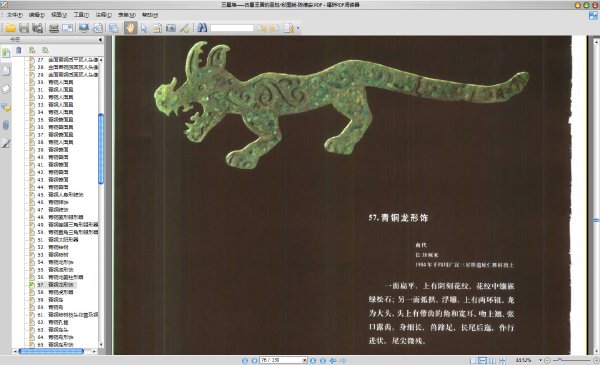Screen dimensions: 600x365
Task: Switch to continuous page layout icon
Action: click(483, 360)
